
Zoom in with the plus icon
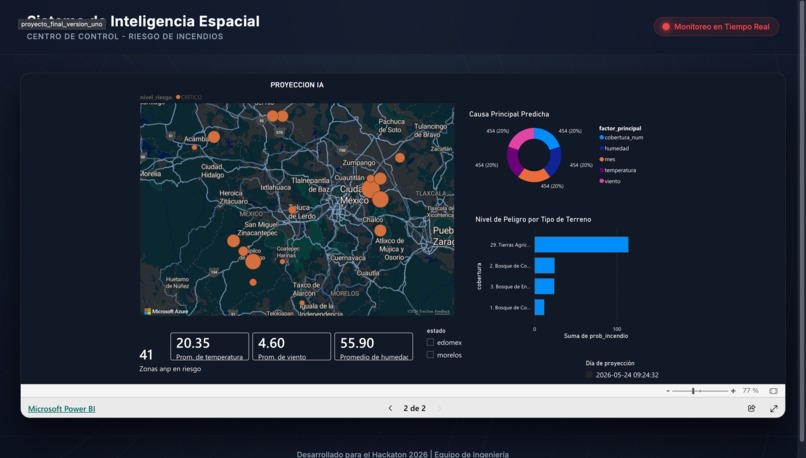[733, 391]
